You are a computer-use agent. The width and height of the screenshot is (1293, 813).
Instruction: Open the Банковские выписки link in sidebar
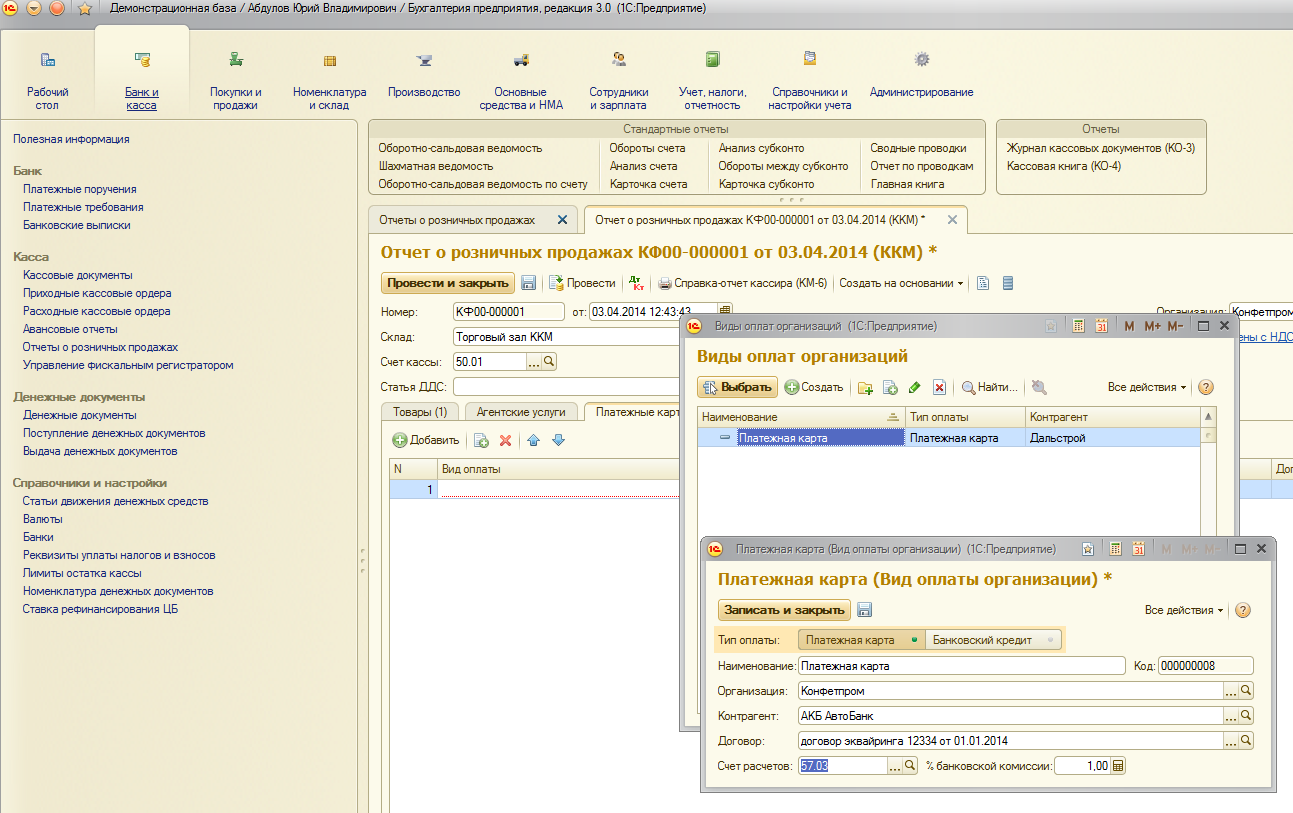coord(77,225)
